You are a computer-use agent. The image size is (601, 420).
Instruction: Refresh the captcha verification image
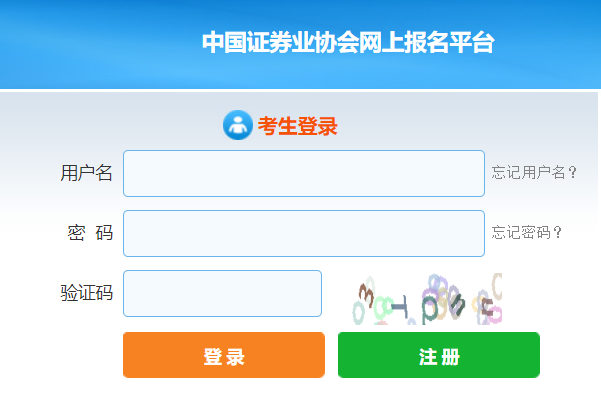[427, 299]
